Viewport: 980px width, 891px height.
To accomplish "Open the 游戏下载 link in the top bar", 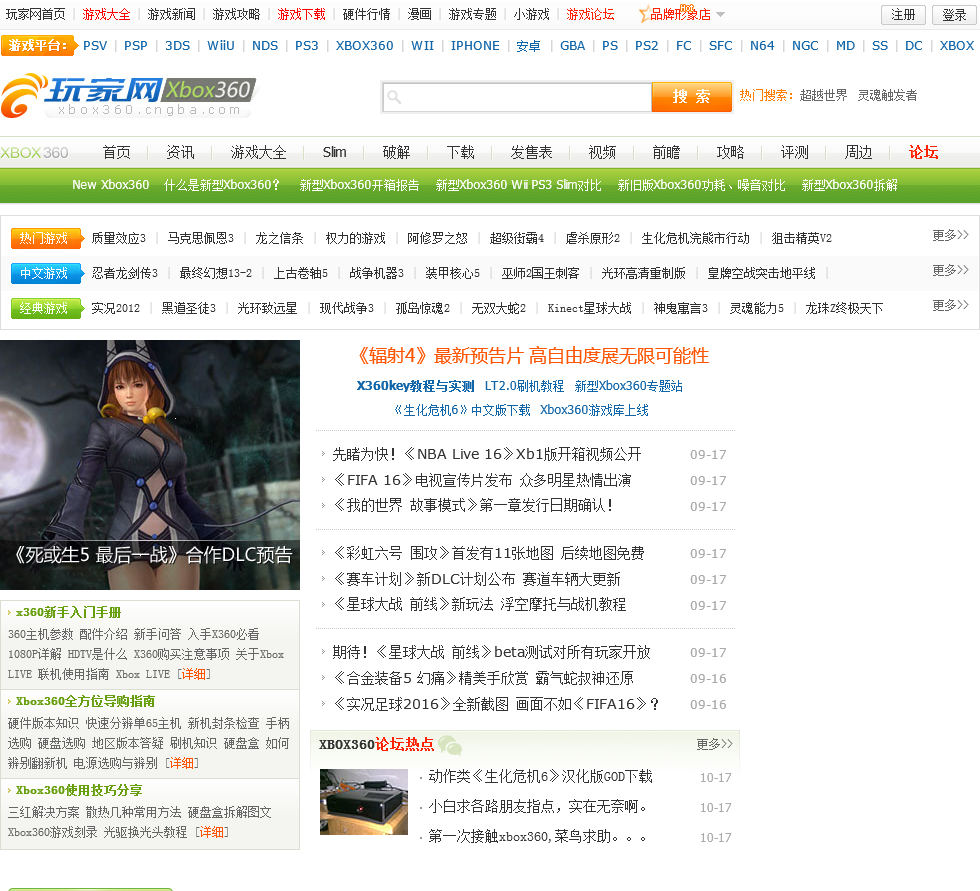I will tap(301, 14).
